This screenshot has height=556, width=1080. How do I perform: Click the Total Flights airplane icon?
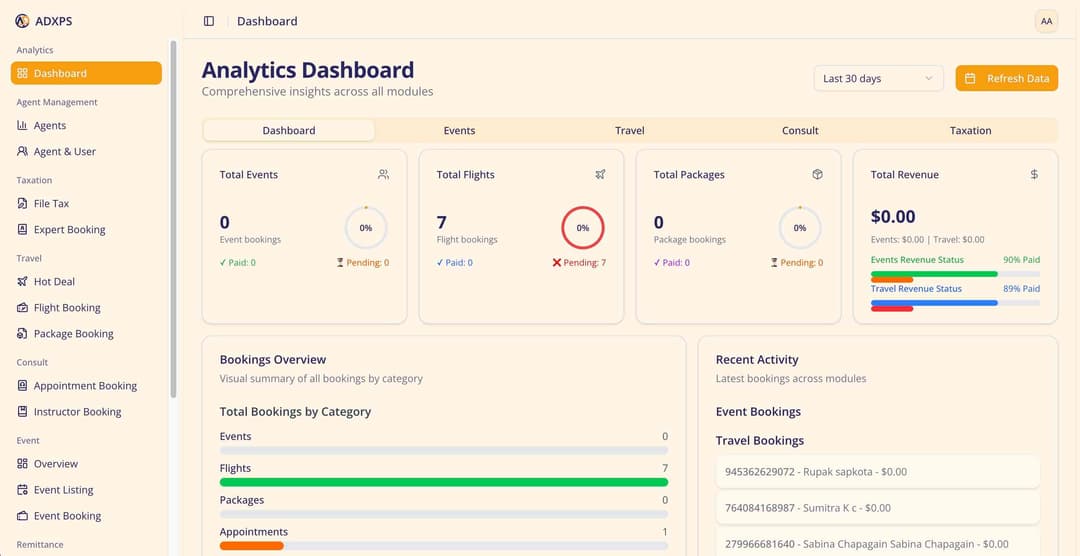point(600,174)
